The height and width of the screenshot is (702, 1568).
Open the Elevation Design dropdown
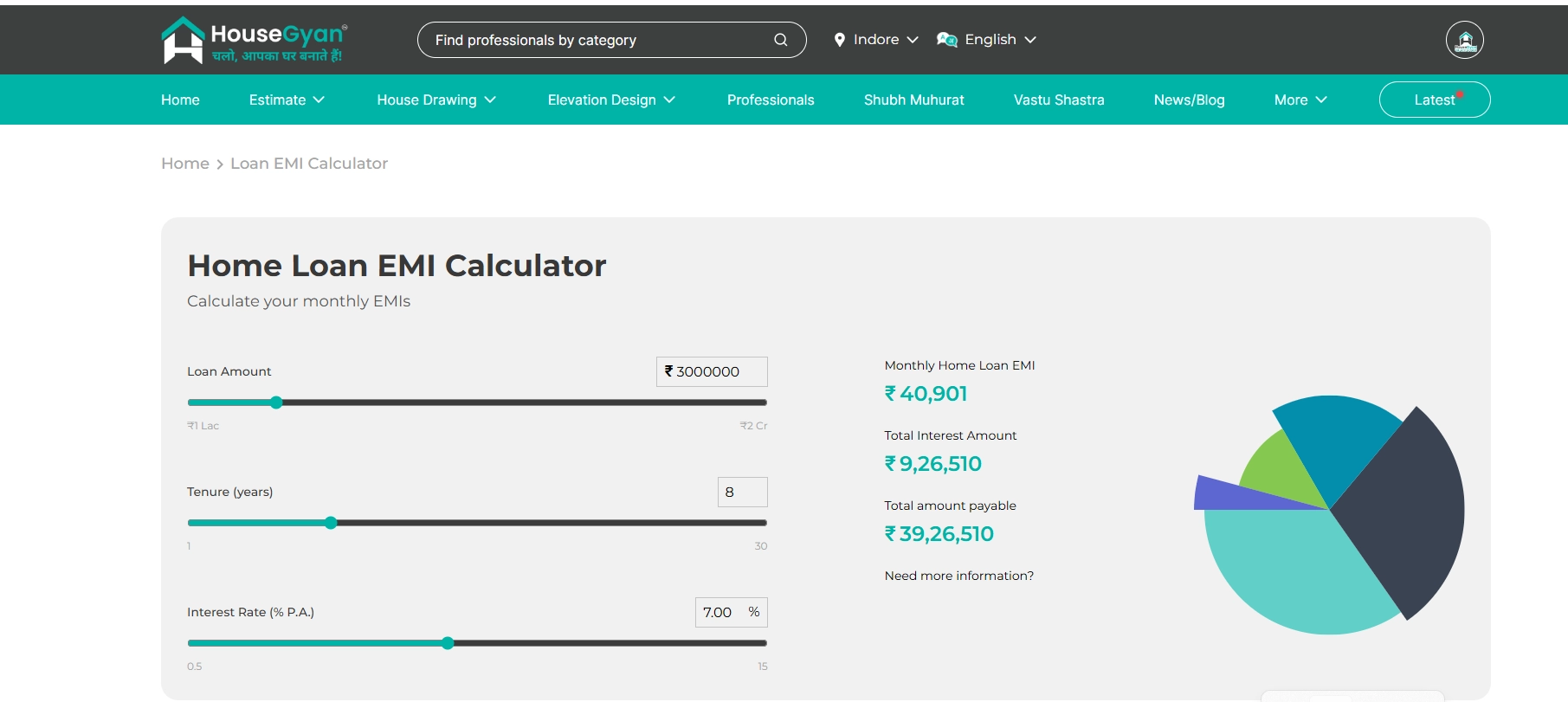(x=611, y=100)
